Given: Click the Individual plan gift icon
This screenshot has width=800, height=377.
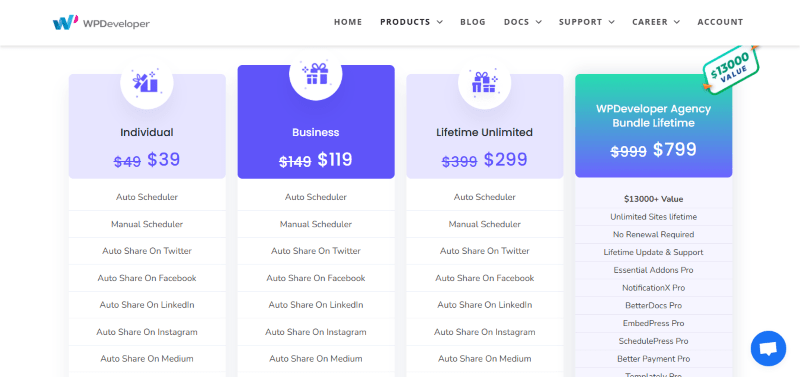Looking at the screenshot, I should (x=146, y=83).
